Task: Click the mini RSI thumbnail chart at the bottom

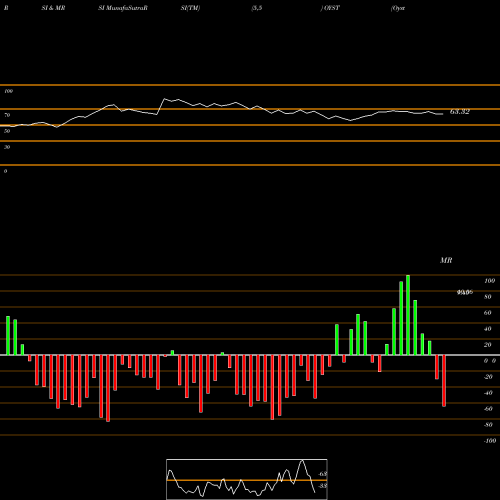Action: (247, 479)
